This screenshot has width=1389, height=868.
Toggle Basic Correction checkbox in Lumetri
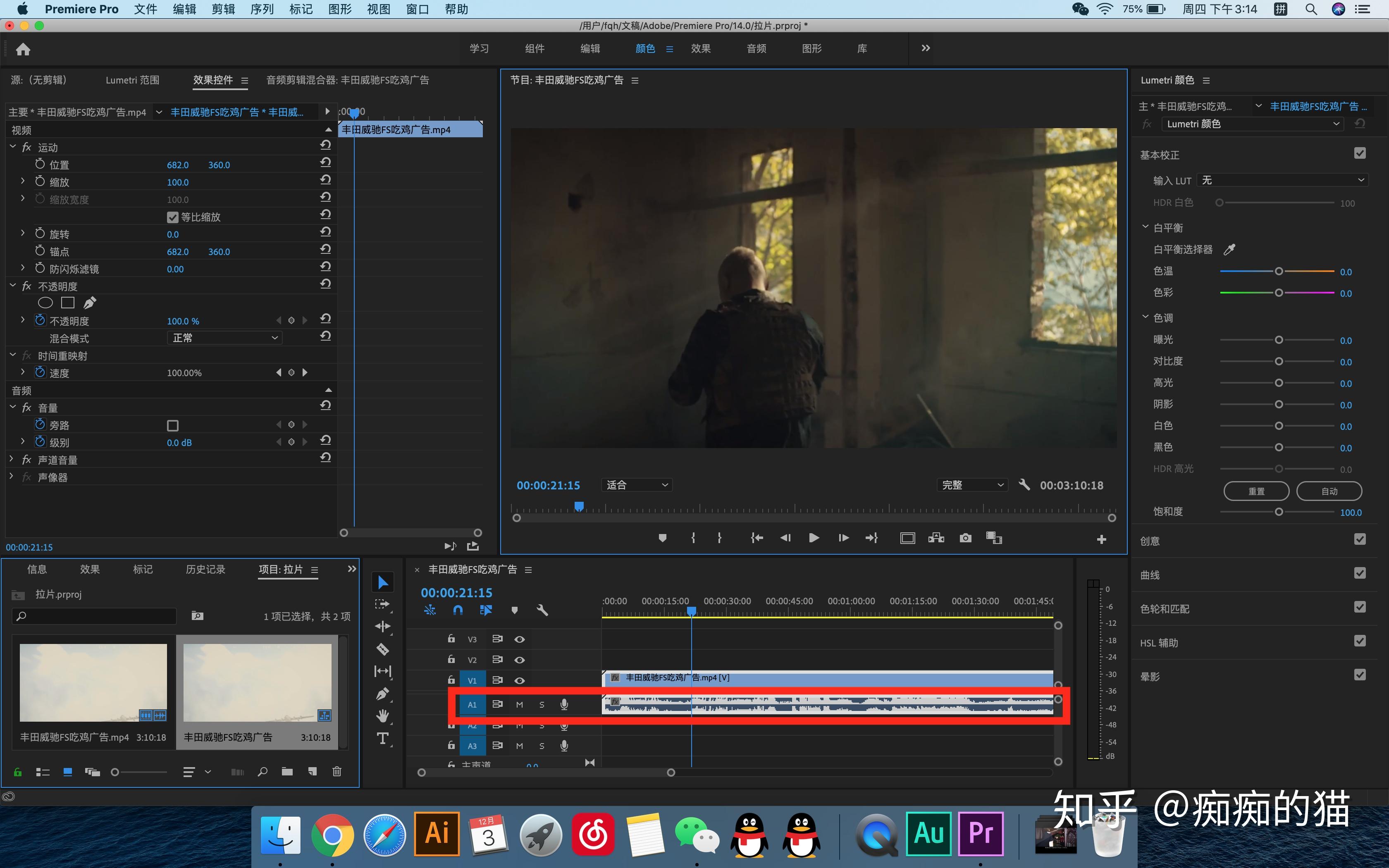click(1360, 153)
